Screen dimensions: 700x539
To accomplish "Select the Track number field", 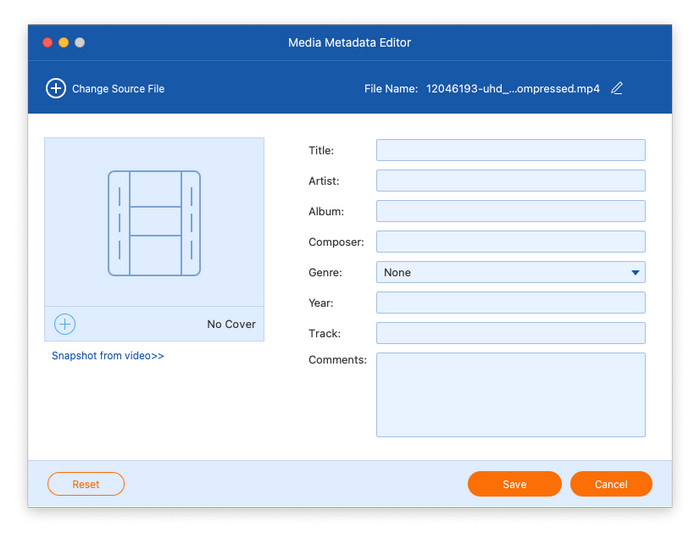I will (510, 333).
